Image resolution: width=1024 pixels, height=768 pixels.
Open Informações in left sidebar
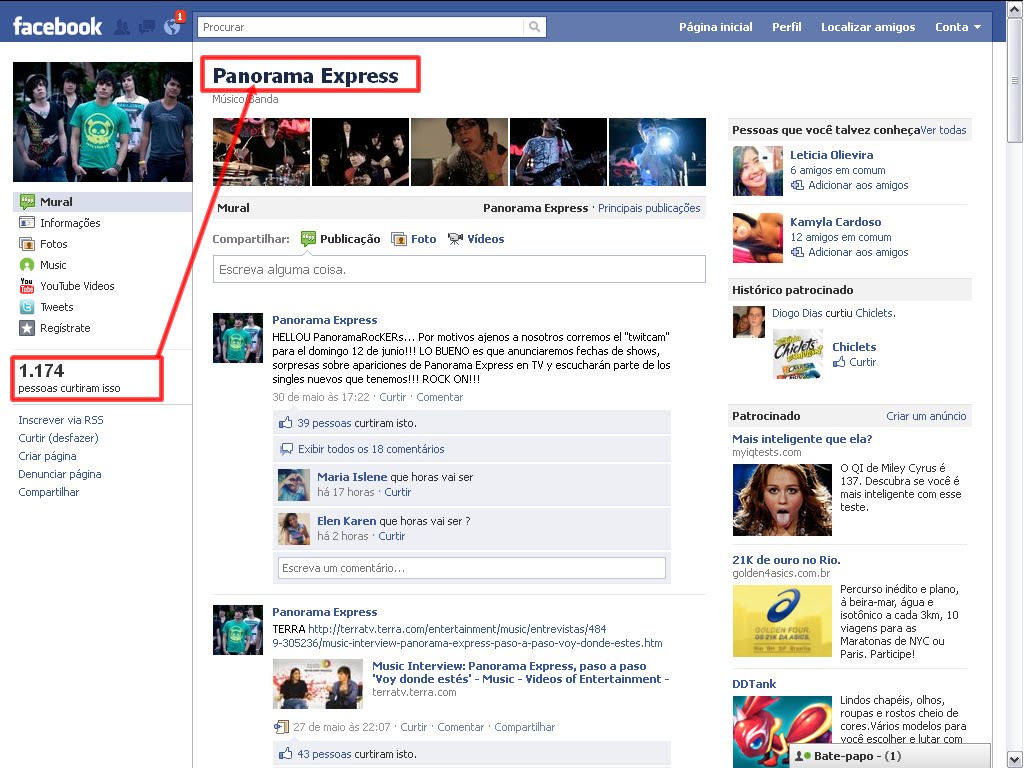point(70,223)
